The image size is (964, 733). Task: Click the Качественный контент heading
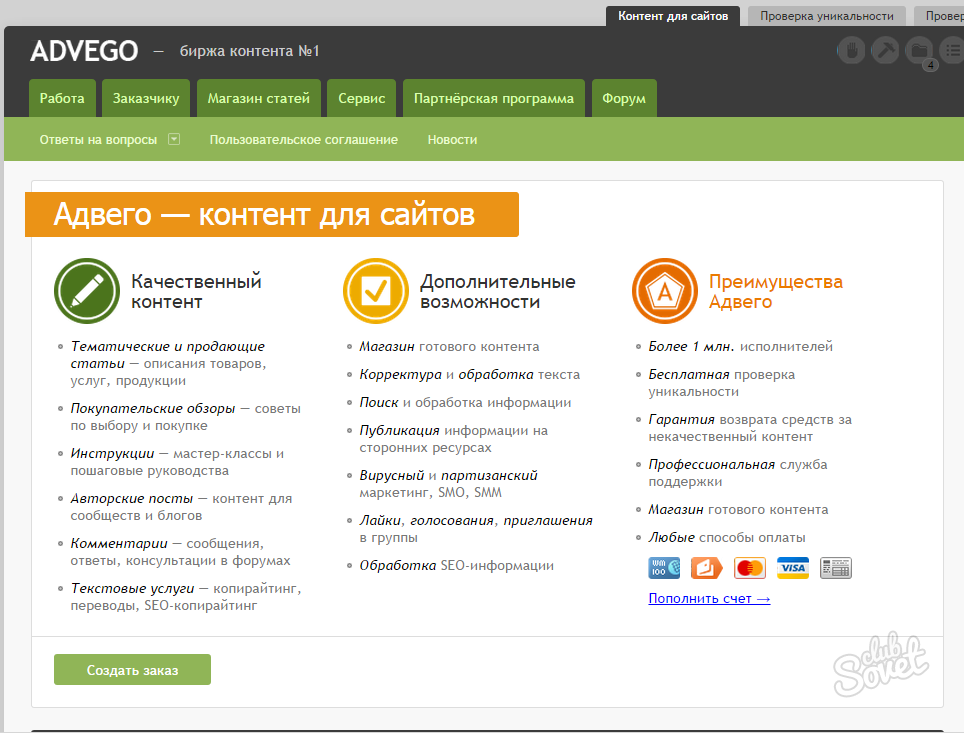(x=196, y=291)
